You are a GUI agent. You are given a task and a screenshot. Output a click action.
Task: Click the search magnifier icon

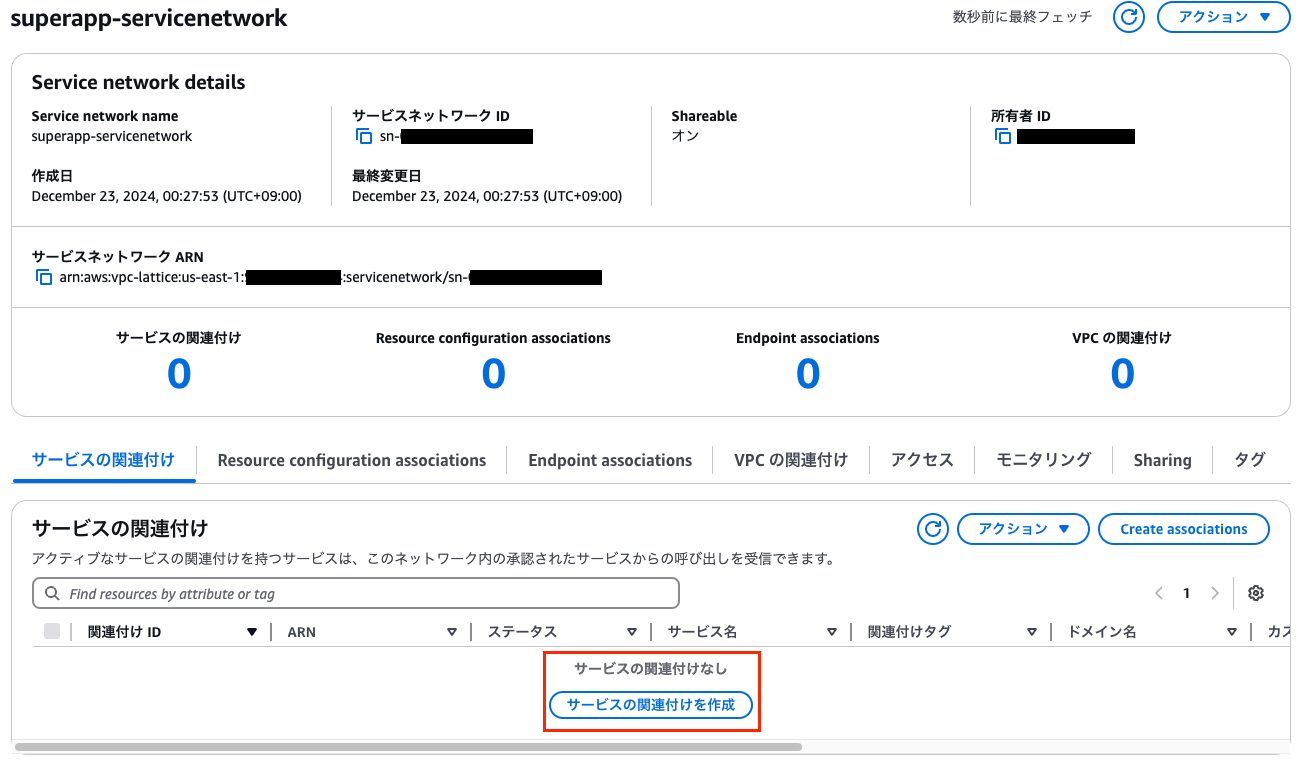52,593
